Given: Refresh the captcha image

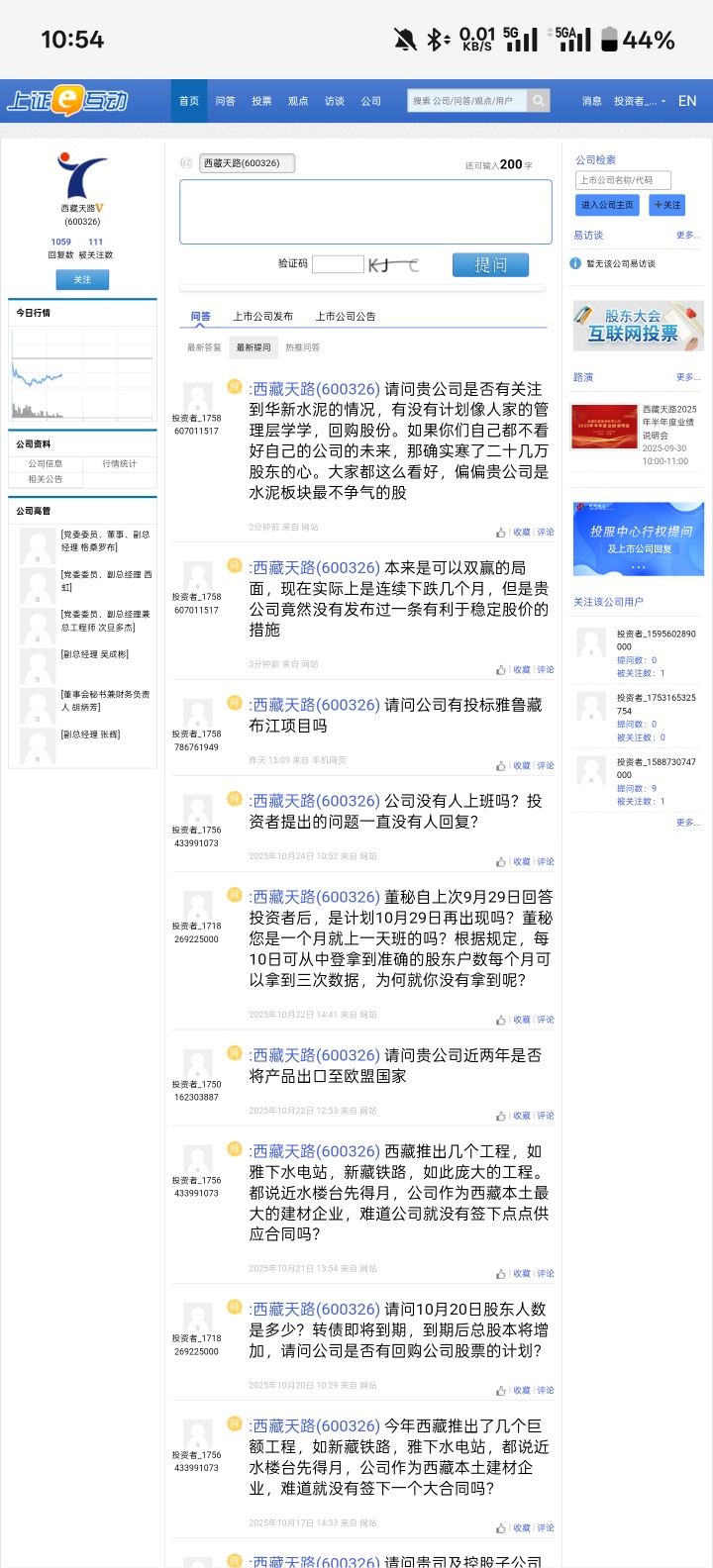Looking at the screenshot, I should pos(394,264).
